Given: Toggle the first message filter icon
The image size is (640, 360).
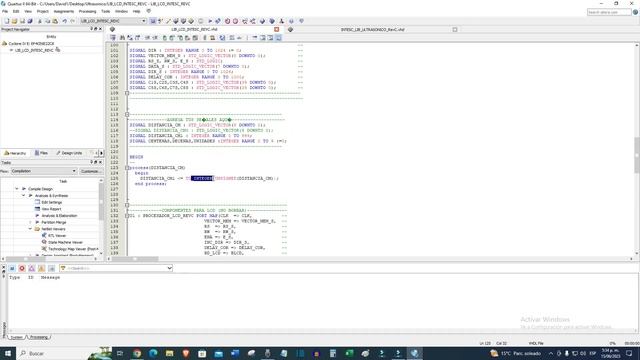Looking at the screenshot, I should click(12, 268).
